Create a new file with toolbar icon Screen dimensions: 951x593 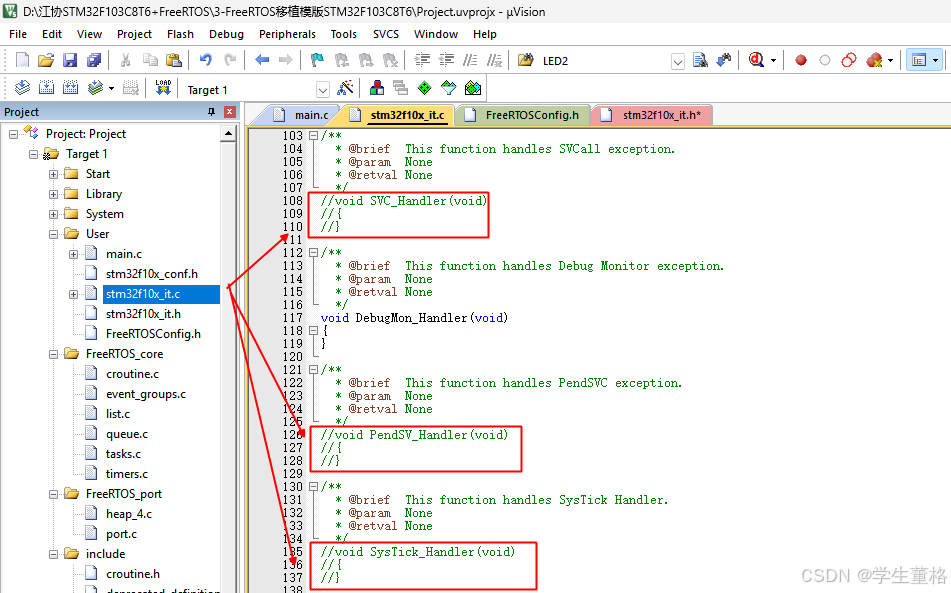pyautogui.click(x=22, y=60)
